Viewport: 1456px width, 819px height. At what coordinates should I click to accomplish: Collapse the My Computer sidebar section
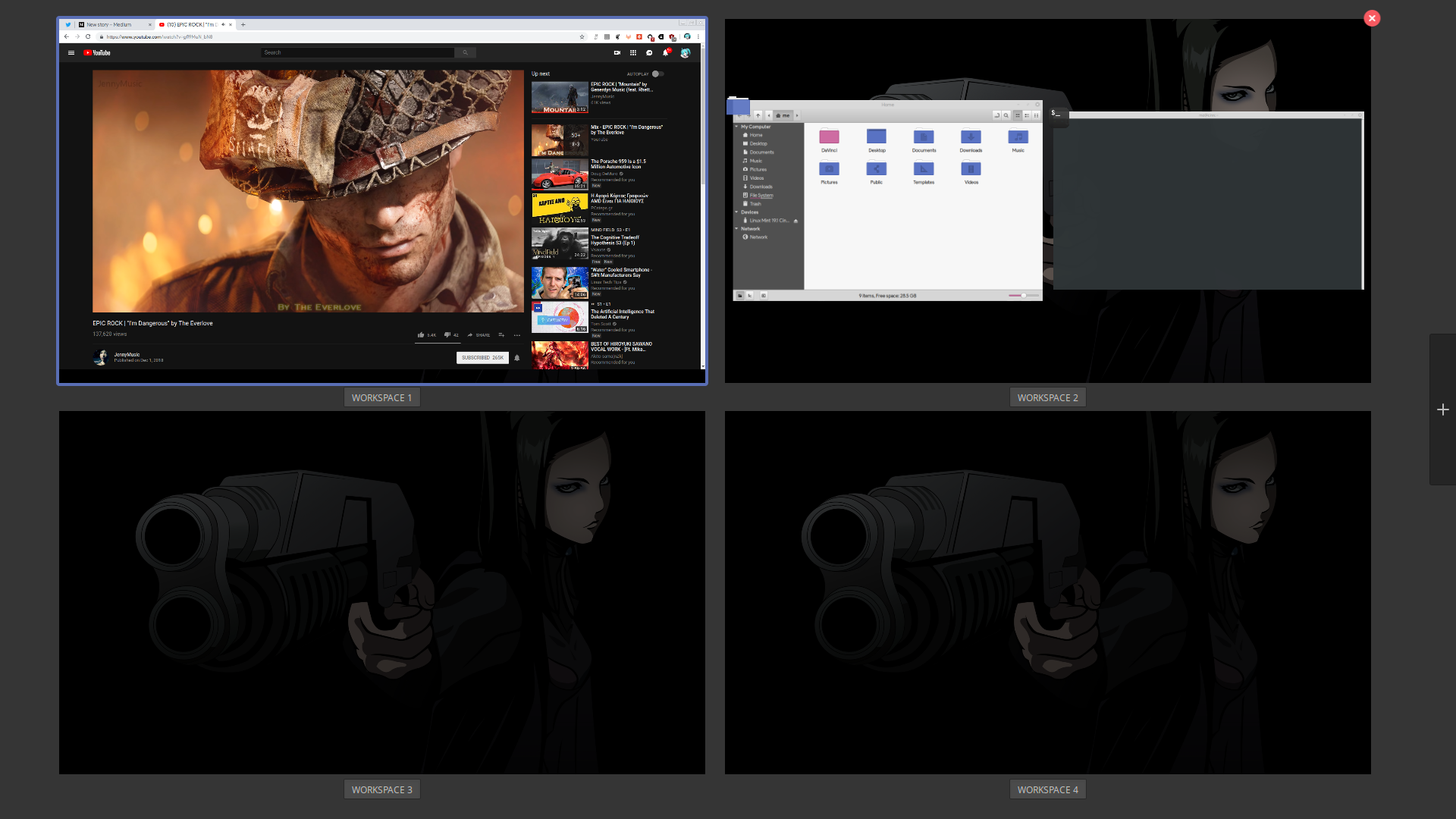(736, 127)
